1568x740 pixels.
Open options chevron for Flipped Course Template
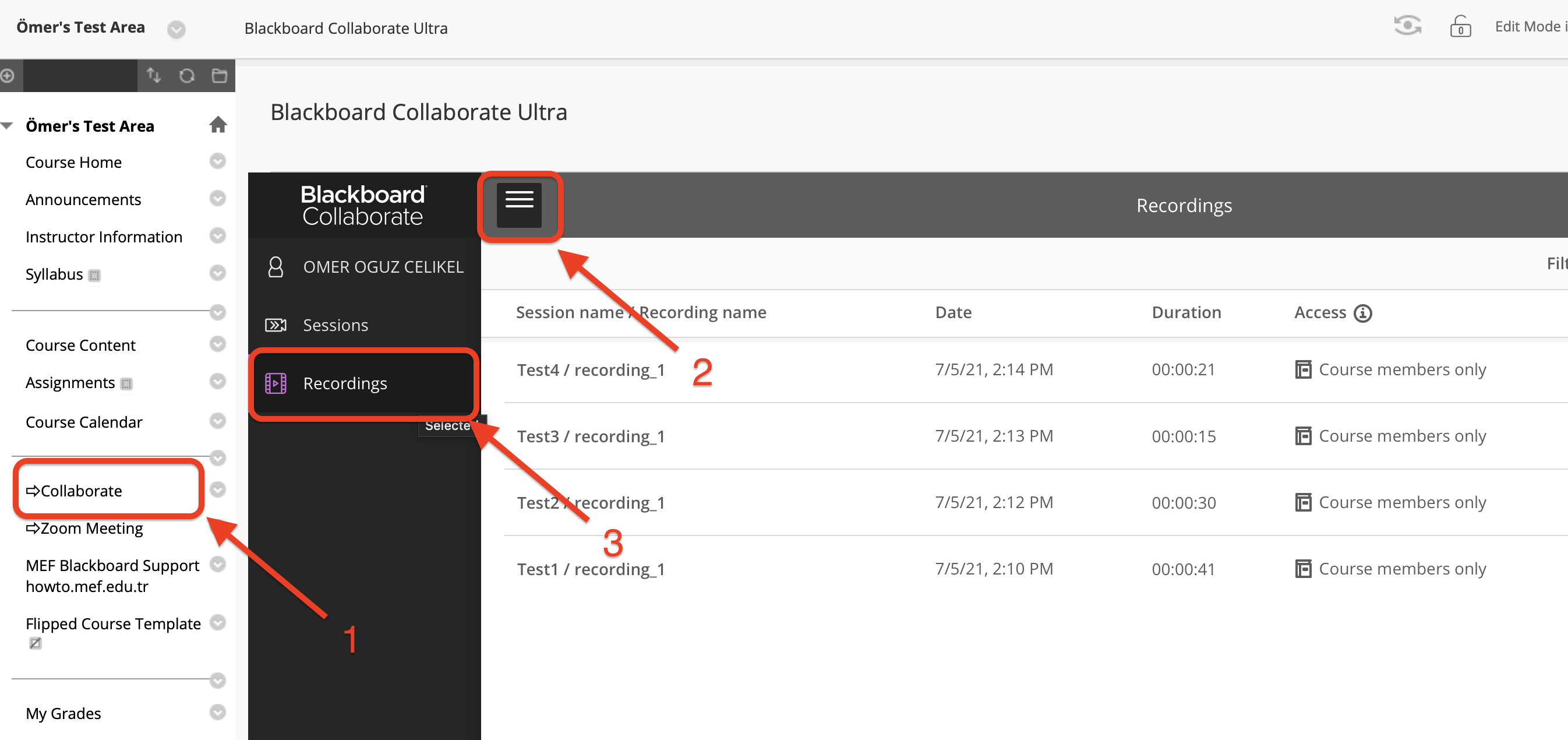(x=217, y=622)
